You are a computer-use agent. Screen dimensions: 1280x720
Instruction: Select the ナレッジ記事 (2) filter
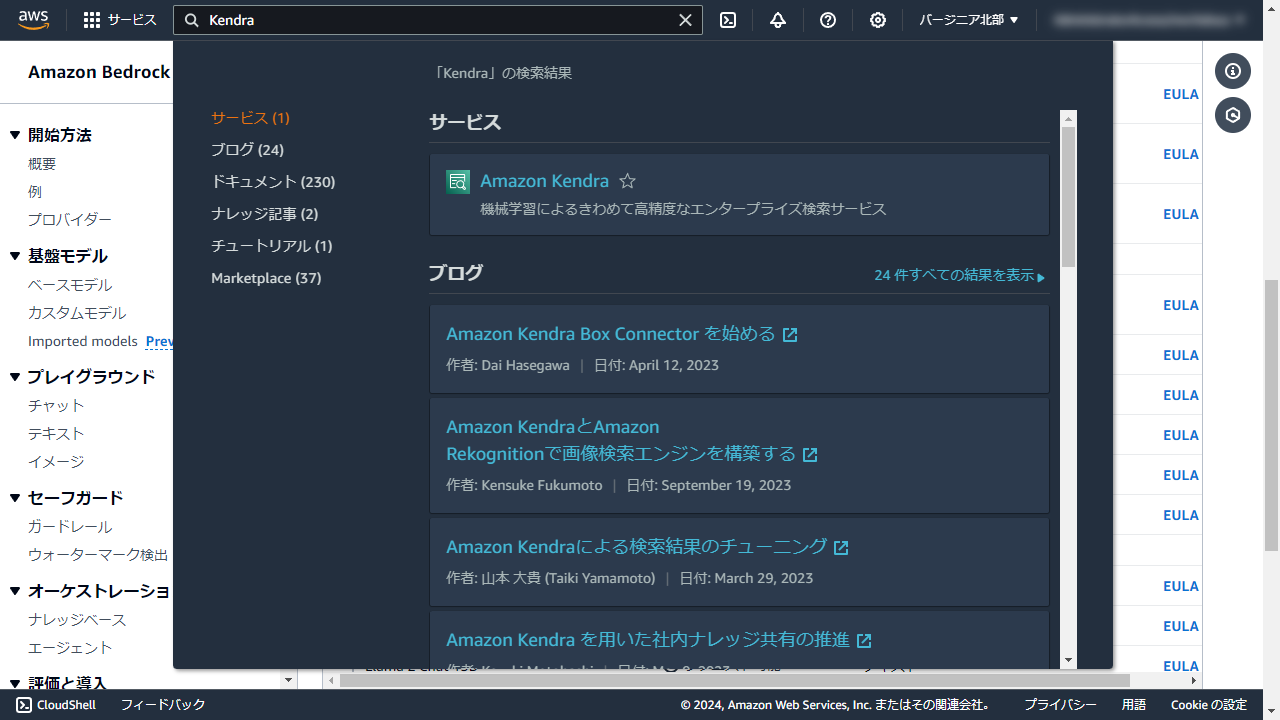(264, 214)
